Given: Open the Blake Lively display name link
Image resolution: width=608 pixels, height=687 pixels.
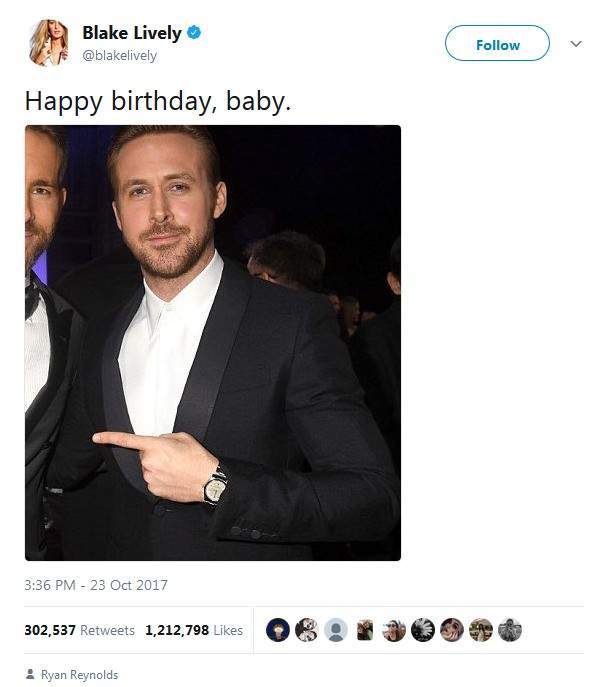Looking at the screenshot, I should coord(132,33).
